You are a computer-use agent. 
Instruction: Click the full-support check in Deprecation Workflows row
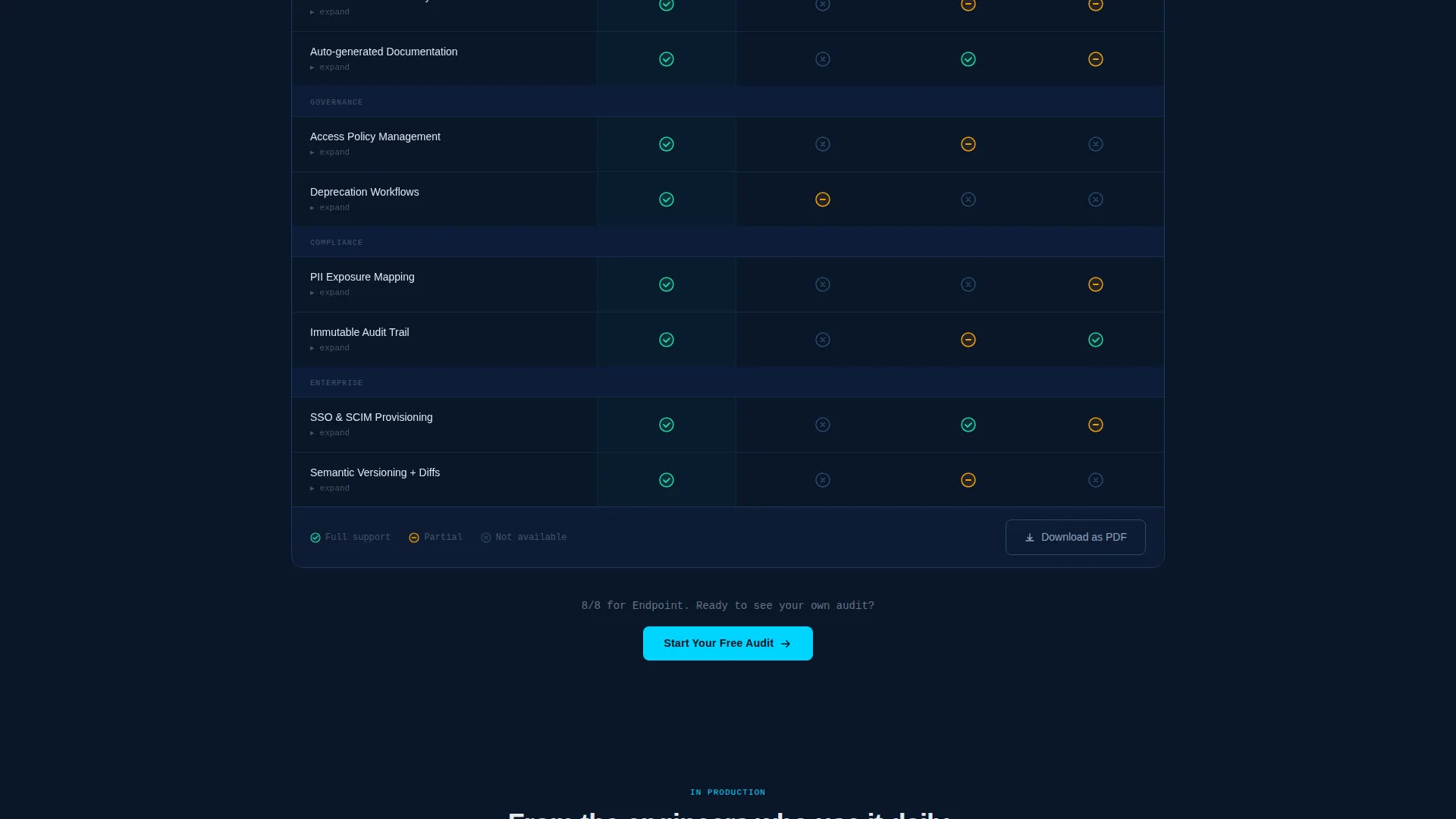(667, 199)
